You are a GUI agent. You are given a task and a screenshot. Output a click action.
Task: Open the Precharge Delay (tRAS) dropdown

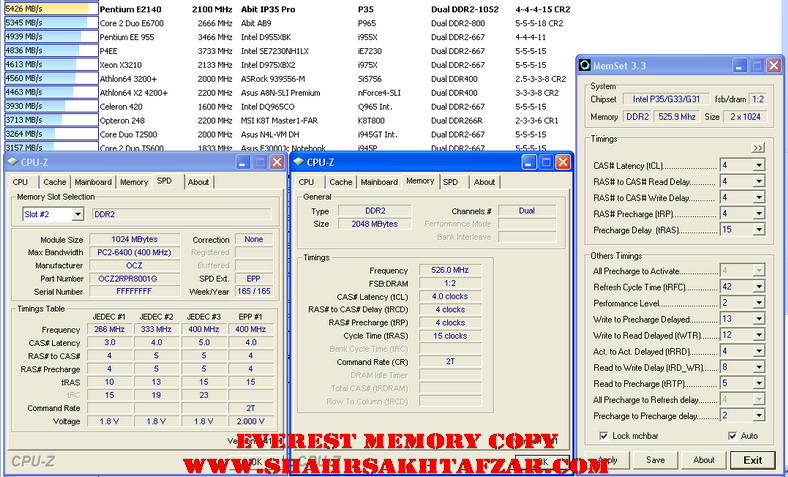point(759,230)
